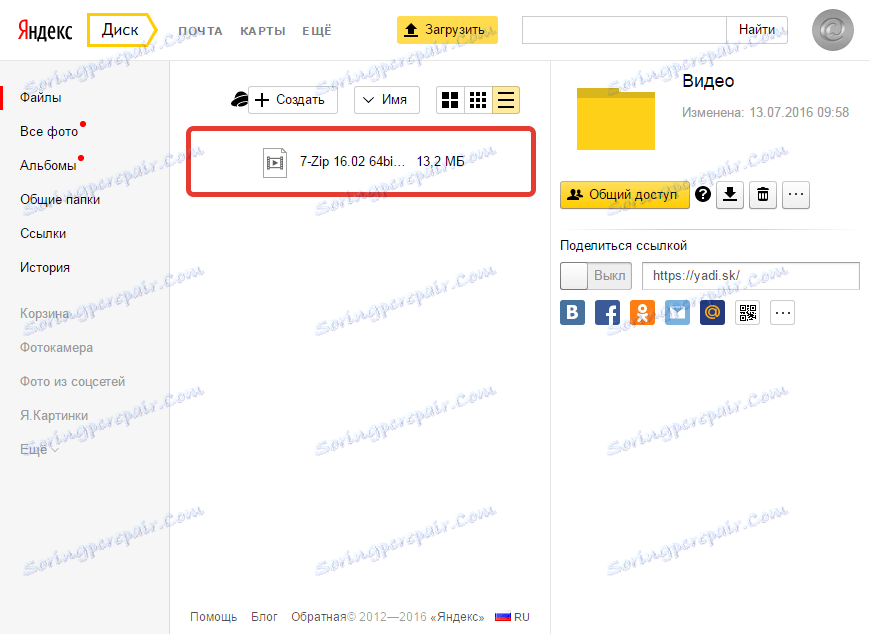This screenshot has height=634, width=870.
Task: Download the Видео folder
Action: [x=730, y=195]
